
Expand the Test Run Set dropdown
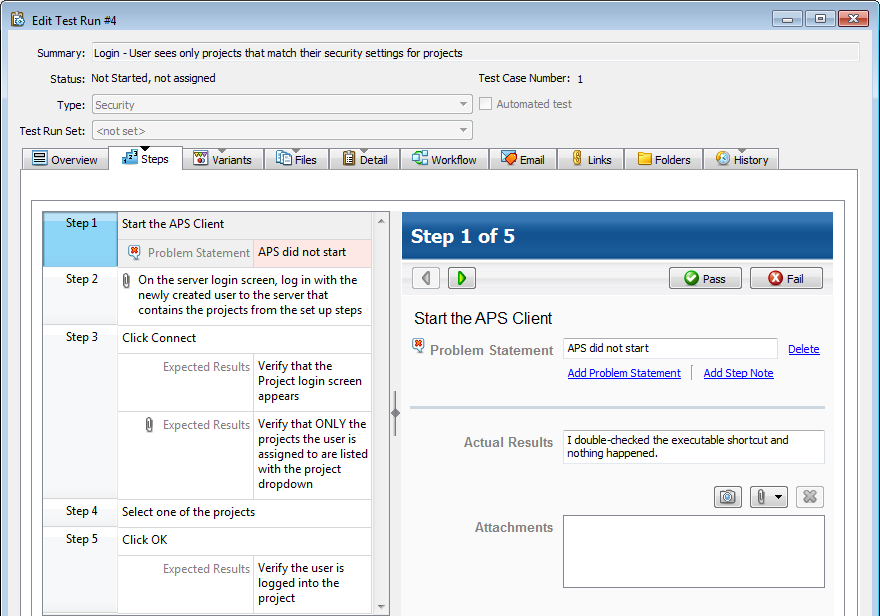click(x=282, y=130)
